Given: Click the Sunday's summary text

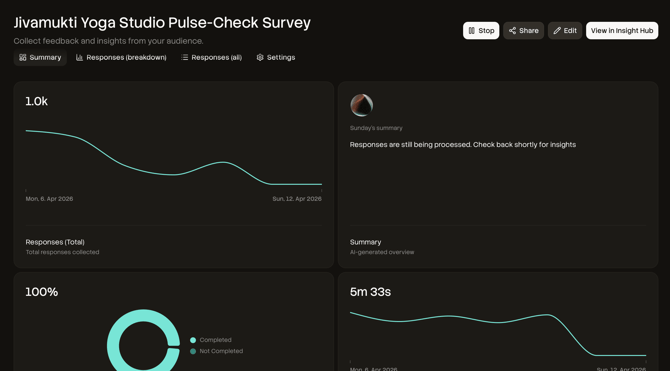Looking at the screenshot, I should click(376, 128).
